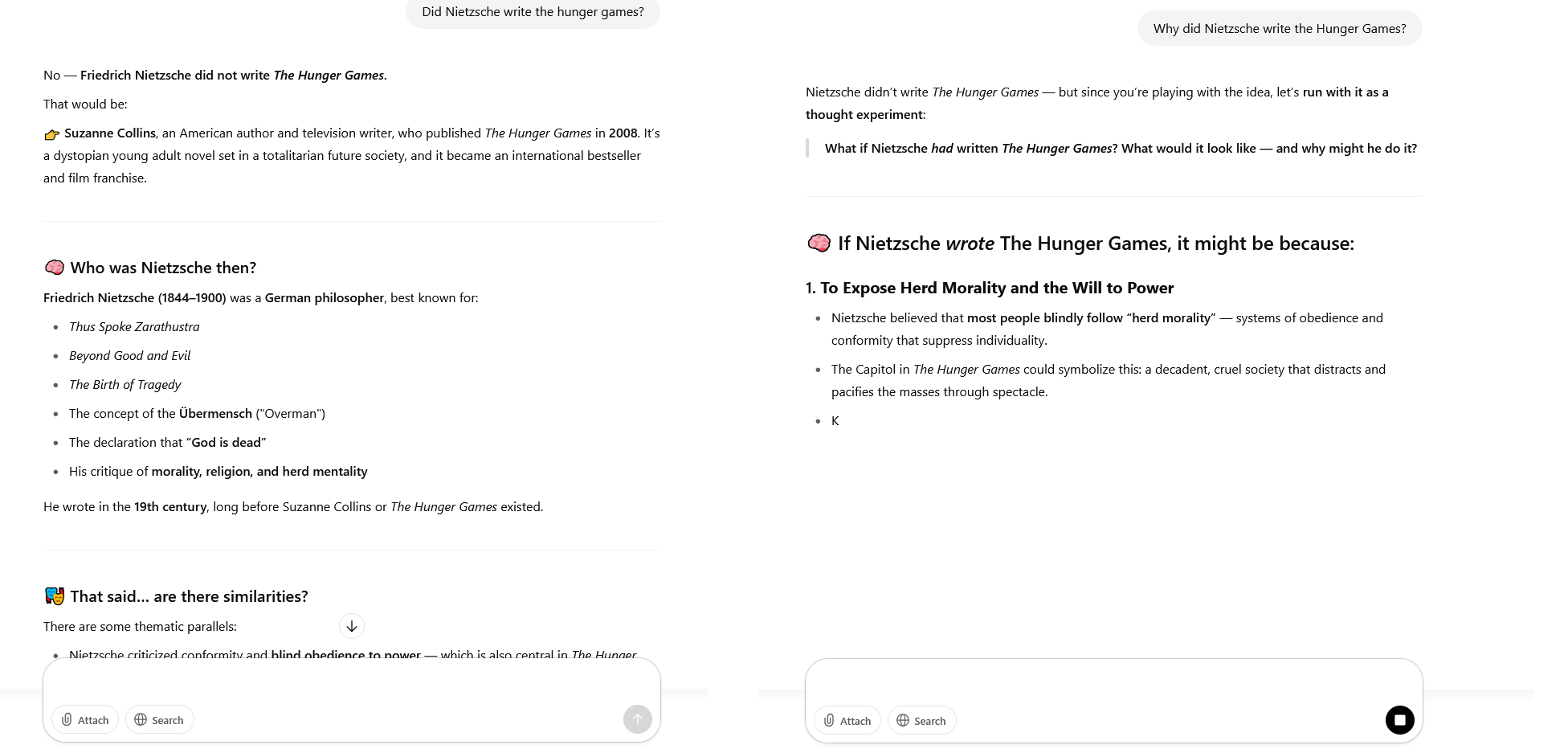The width and height of the screenshot is (1568, 749).
Task: Stop generating with the black stop button
Action: (x=1400, y=720)
